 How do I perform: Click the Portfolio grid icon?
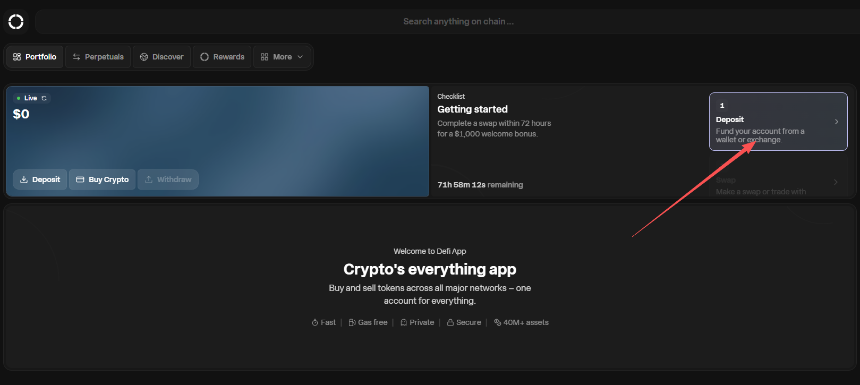(x=16, y=57)
